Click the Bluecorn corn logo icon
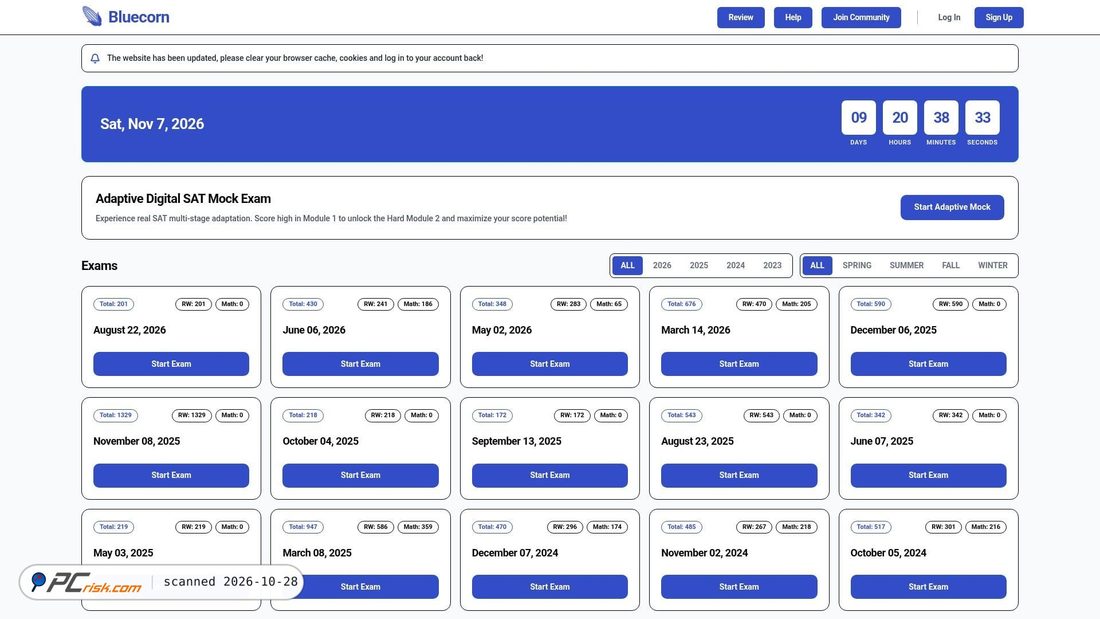The height and width of the screenshot is (619, 1100). pos(92,16)
